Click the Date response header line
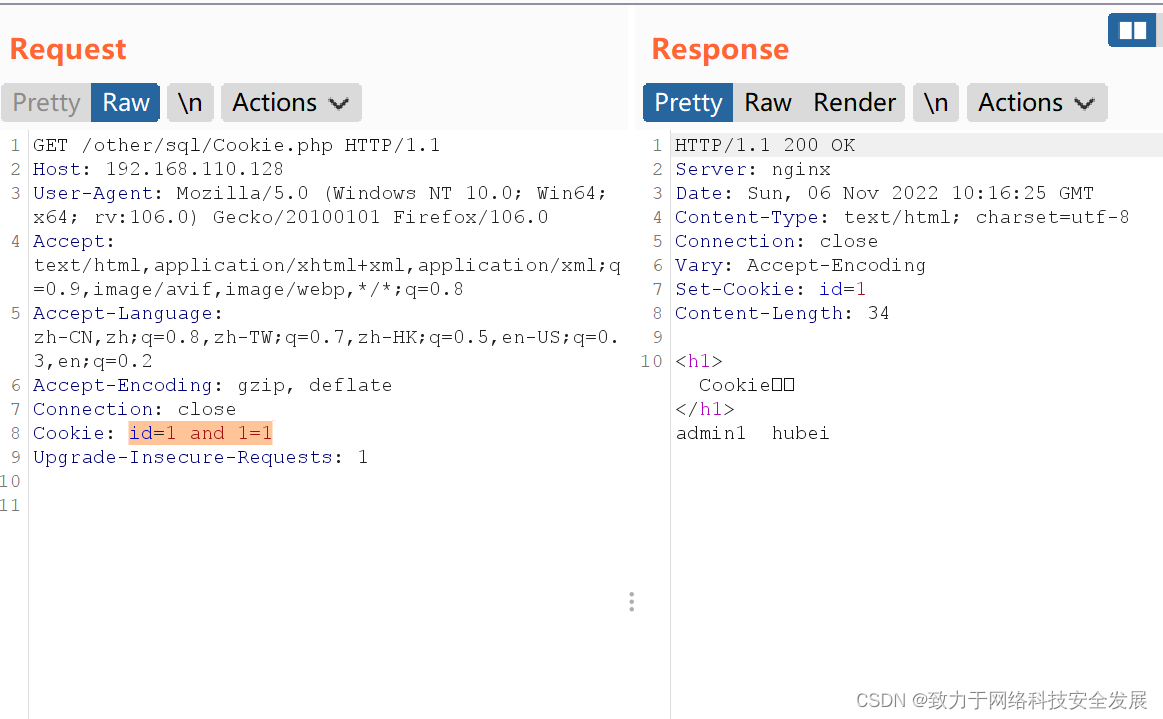The width and height of the screenshot is (1163, 719). coord(884,193)
